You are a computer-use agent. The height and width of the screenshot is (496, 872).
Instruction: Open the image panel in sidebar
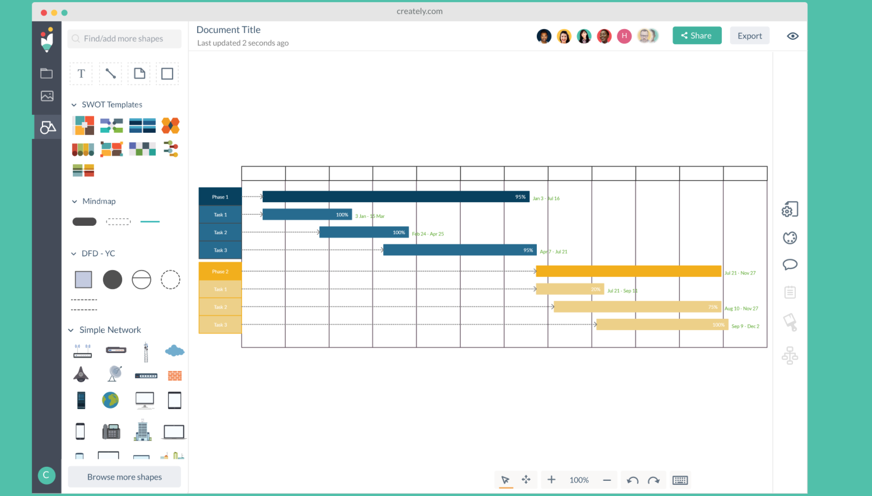(47, 96)
